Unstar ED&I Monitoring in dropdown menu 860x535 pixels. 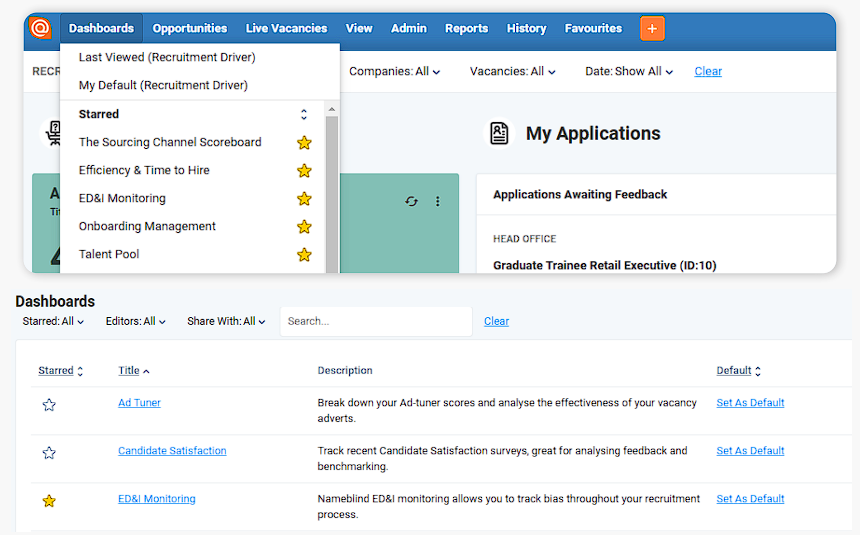[304, 199]
